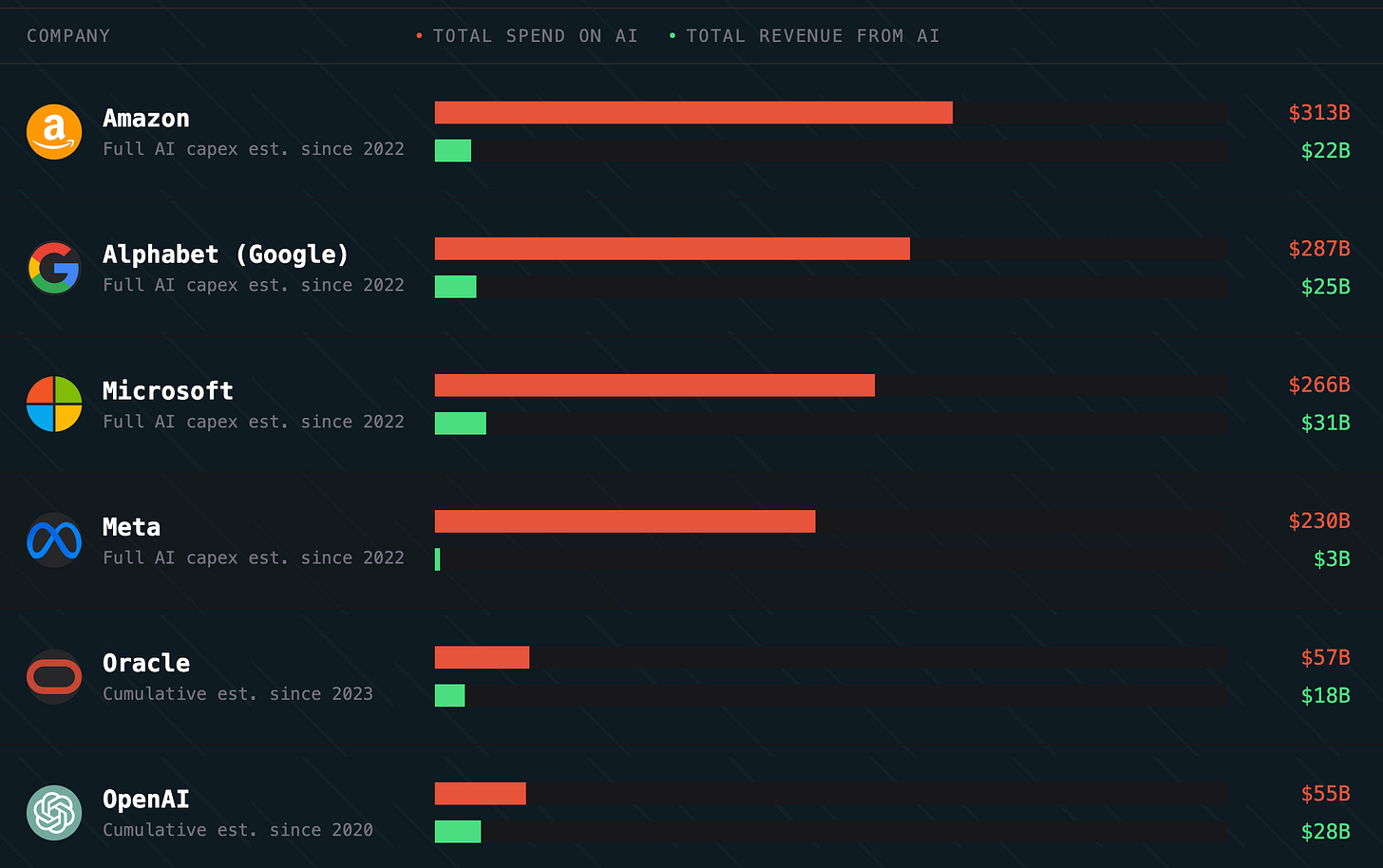This screenshot has width=1383, height=868.
Task: Select the Oracle red logo icon
Action: click(54, 676)
